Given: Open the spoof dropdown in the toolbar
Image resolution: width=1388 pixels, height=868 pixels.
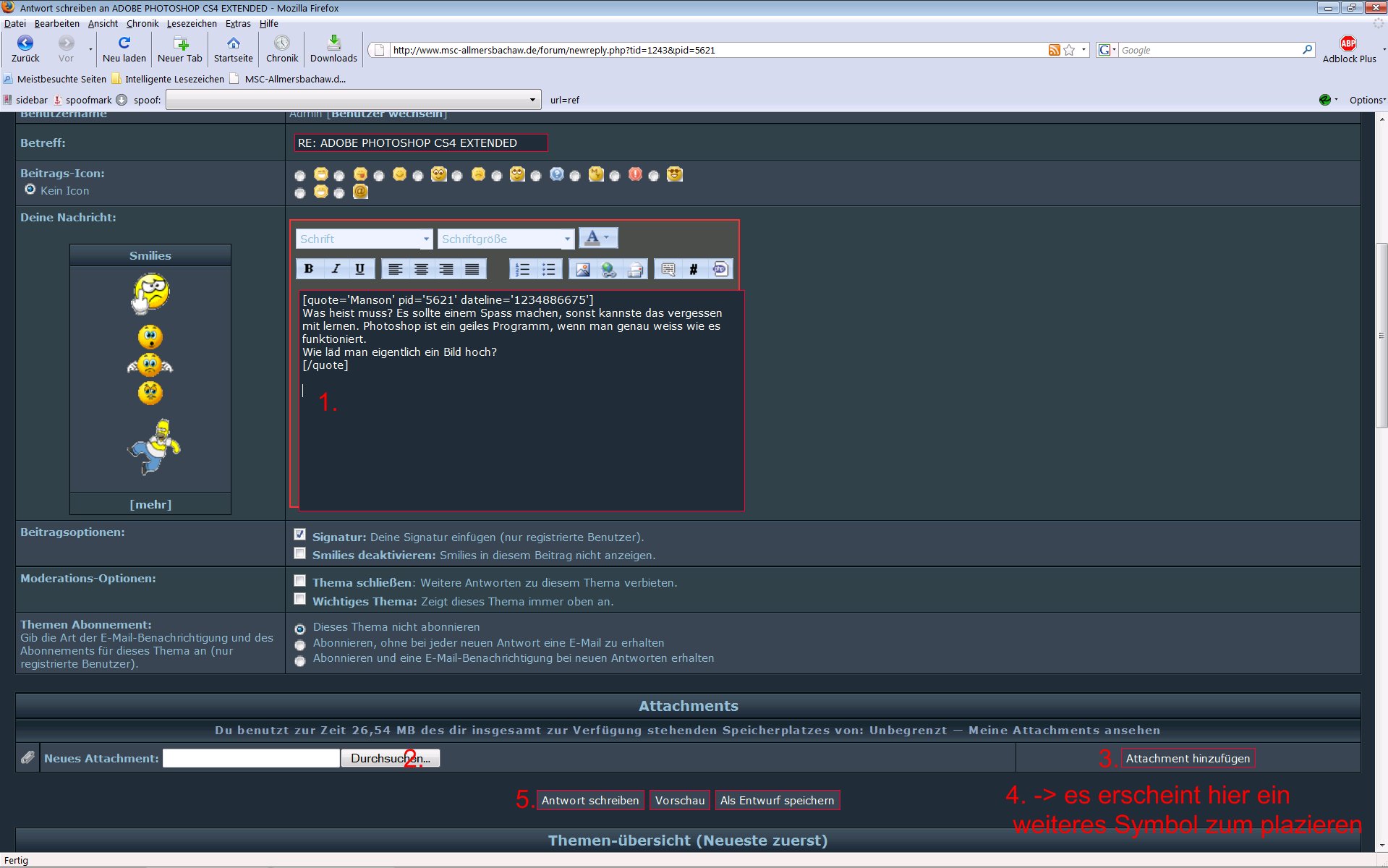Looking at the screenshot, I should coord(353,100).
